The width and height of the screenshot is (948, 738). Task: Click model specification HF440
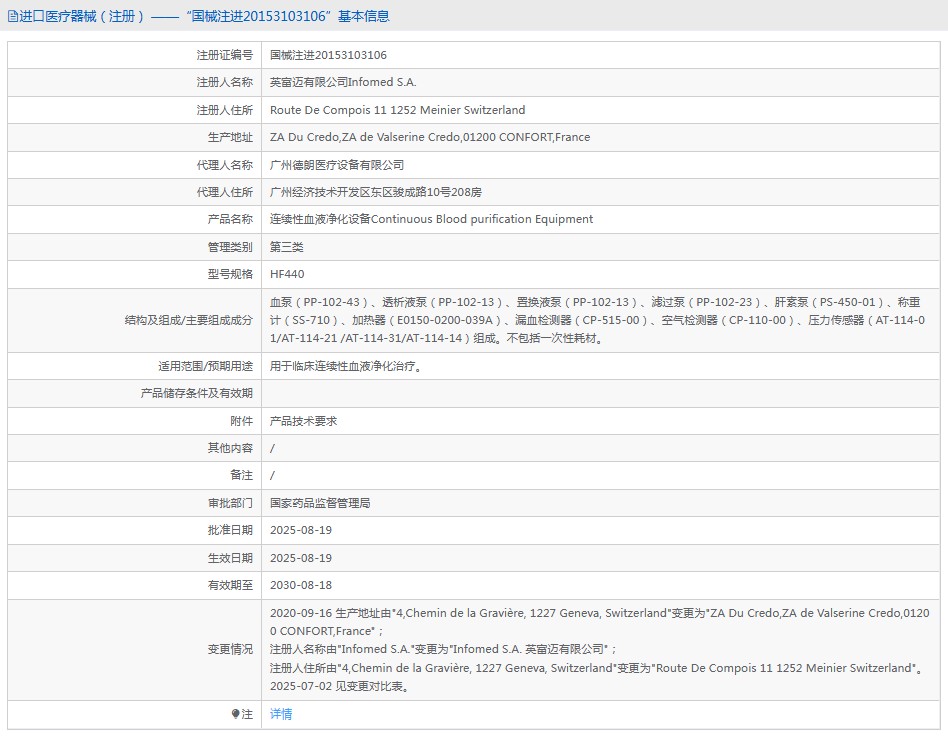click(x=287, y=274)
